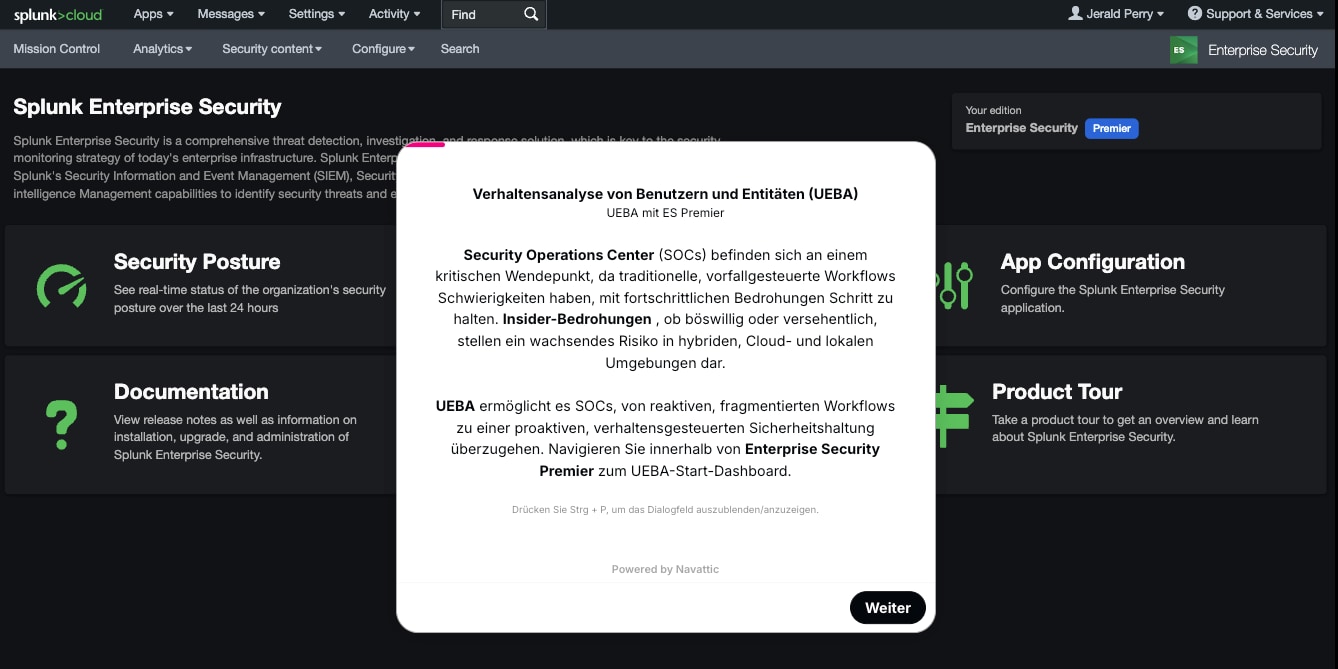Expand the Settings dropdown

(317, 14)
